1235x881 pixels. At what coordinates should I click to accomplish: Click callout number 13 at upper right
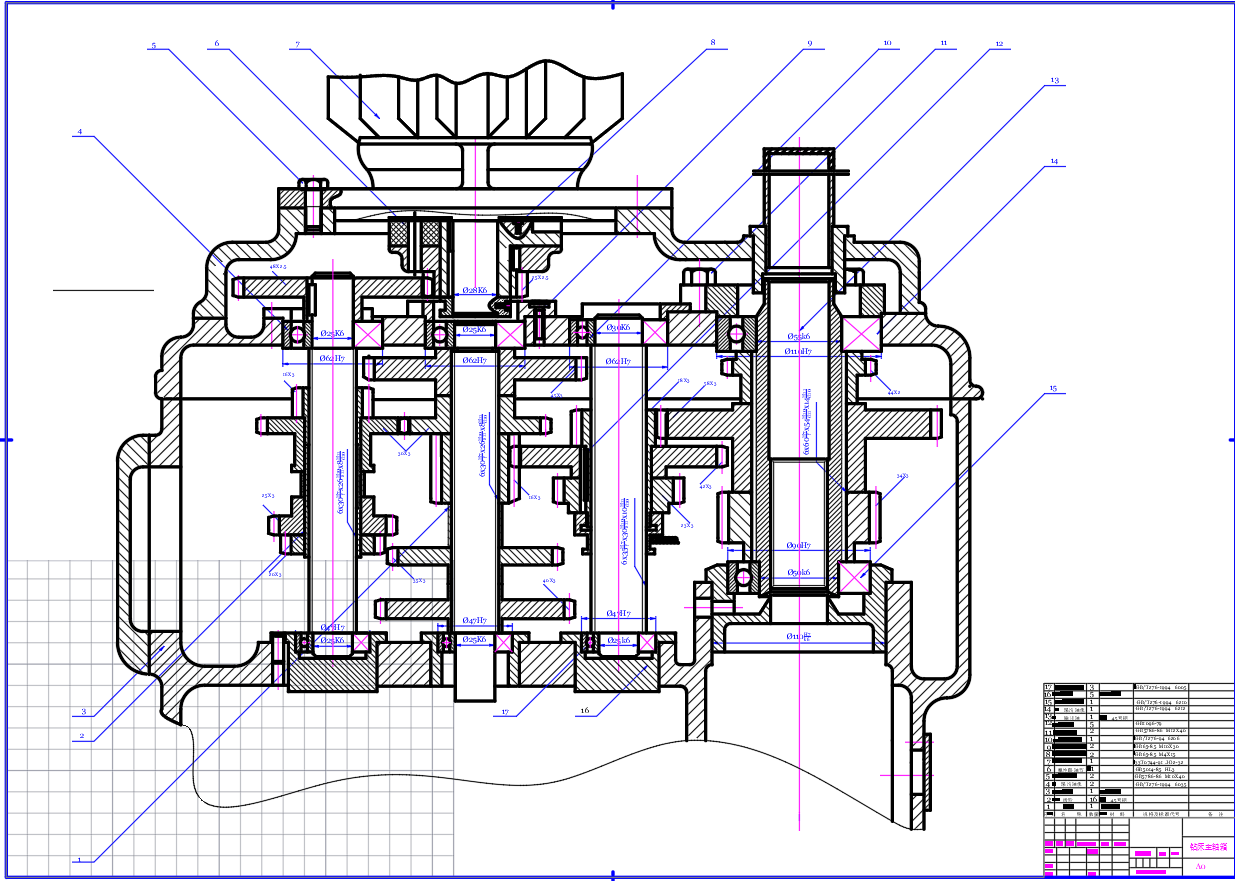[x=1053, y=79]
